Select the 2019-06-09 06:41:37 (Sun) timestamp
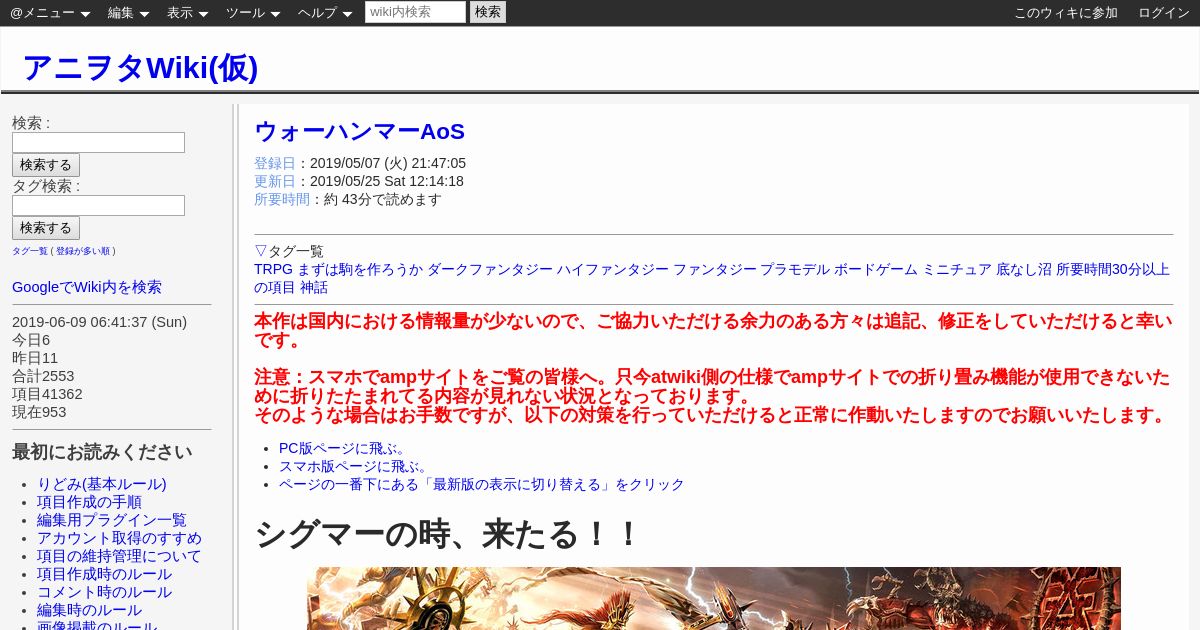 99,322
